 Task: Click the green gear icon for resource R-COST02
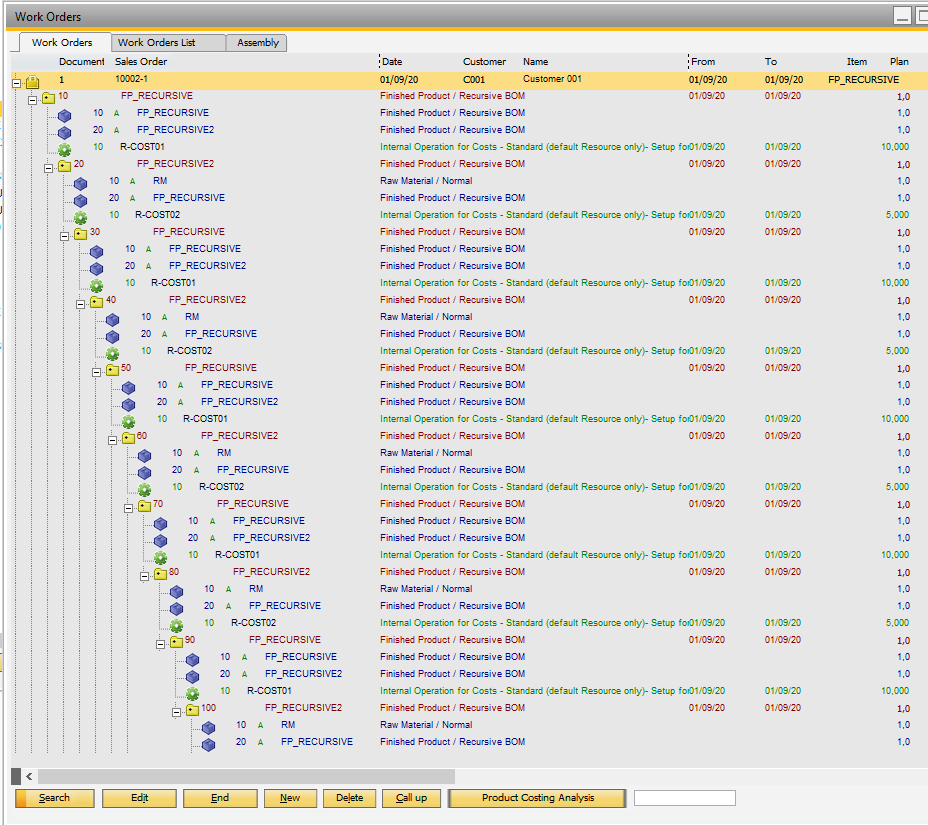click(x=79, y=214)
